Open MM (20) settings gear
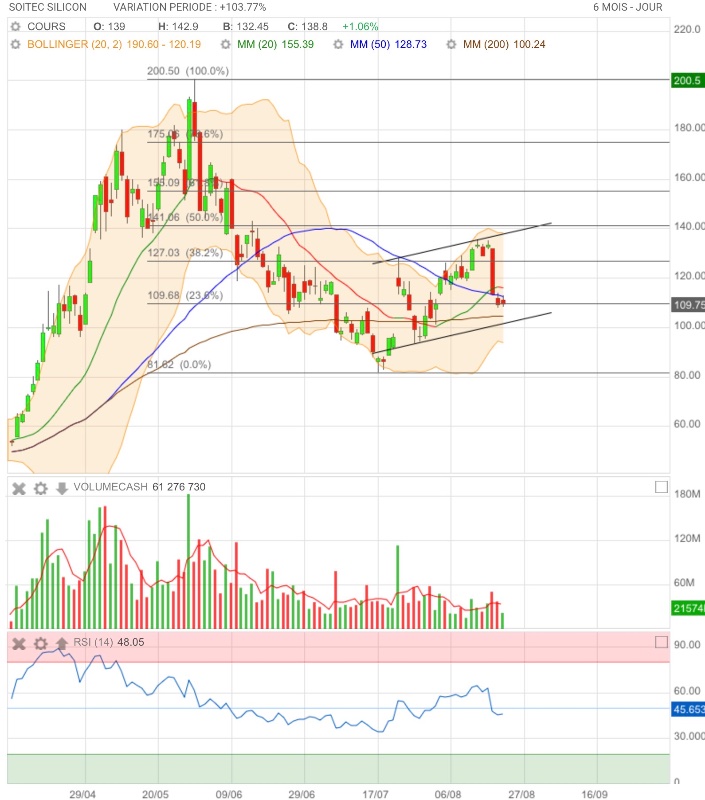The image size is (705, 800). tap(225, 44)
